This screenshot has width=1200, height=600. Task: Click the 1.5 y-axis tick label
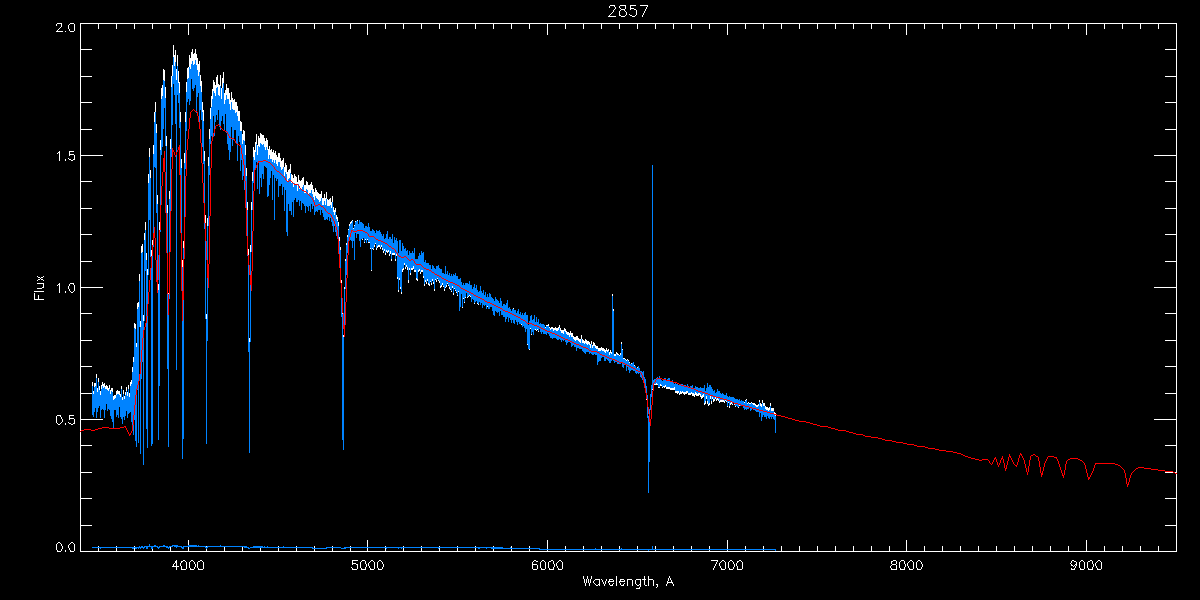[x=65, y=156]
